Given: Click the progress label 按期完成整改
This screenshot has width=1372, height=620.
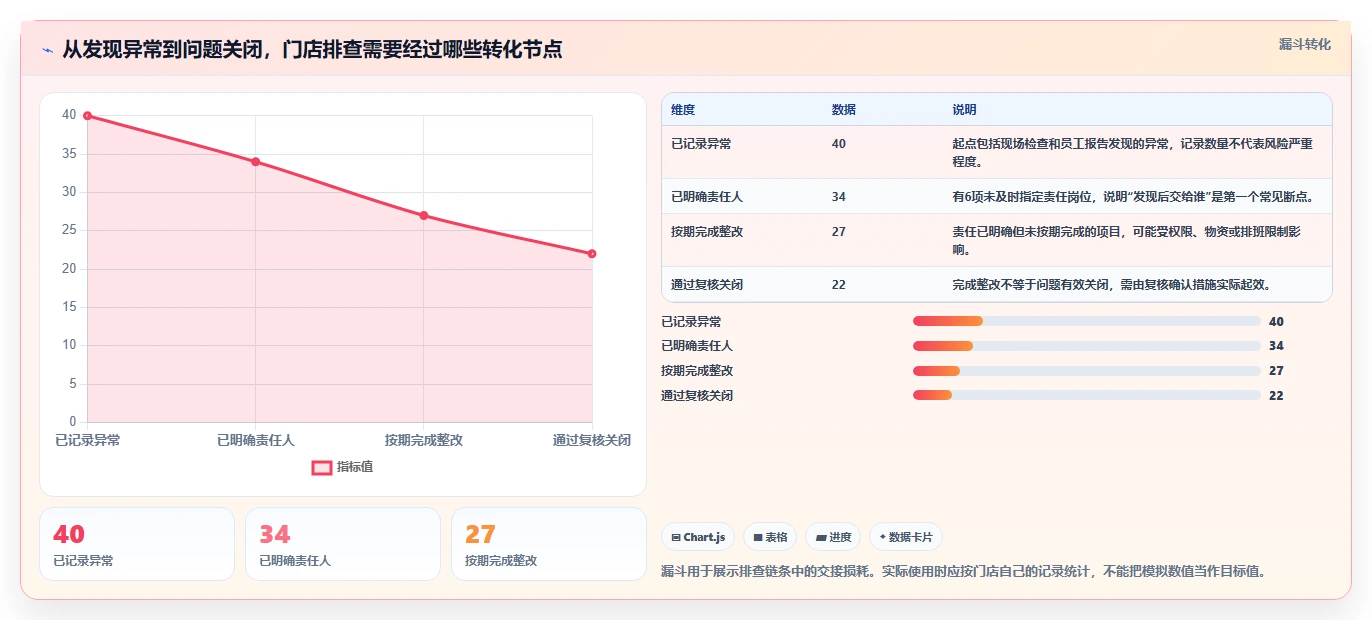Looking at the screenshot, I should 697,371.
